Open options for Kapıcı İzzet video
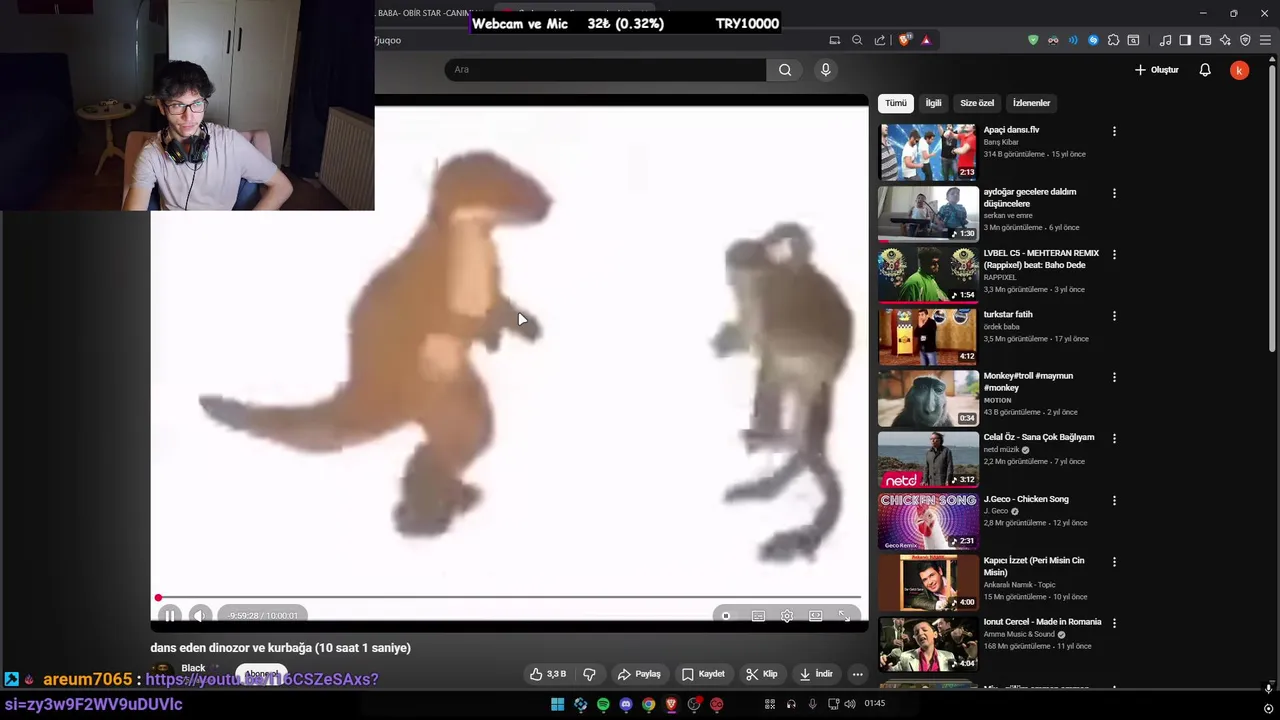This screenshot has width=1280, height=720. (1114, 562)
